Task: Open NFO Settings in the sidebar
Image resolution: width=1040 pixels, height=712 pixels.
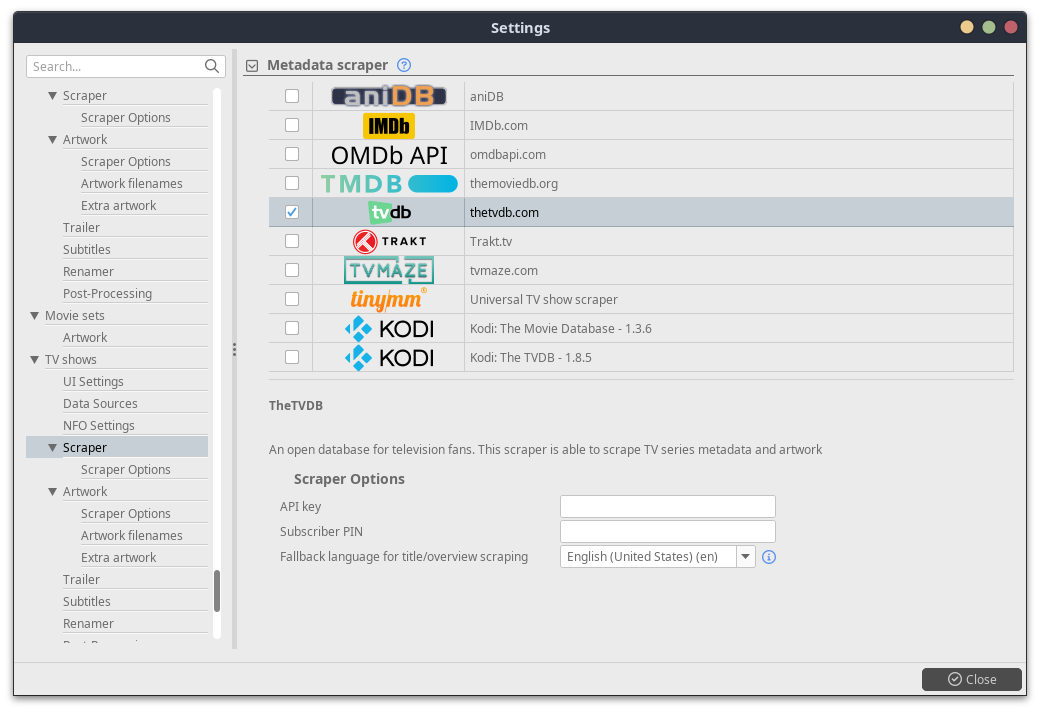Action: (x=98, y=426)
